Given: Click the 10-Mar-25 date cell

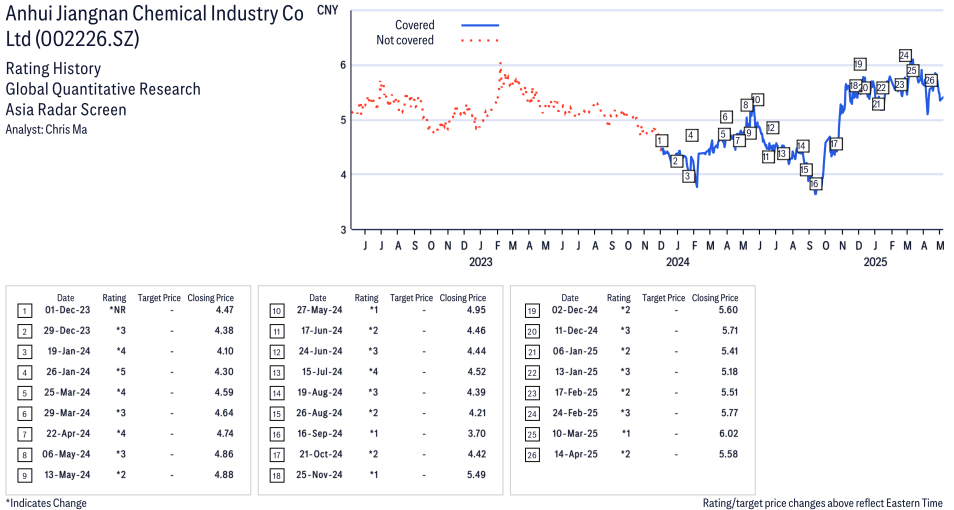Looking at the screenshot, I should tap(575, 433).
